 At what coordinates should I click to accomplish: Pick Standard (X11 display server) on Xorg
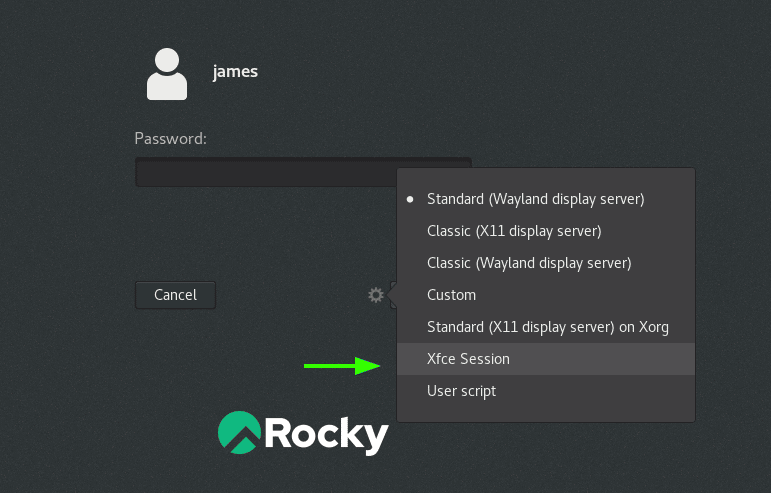(x=546, y=327)
